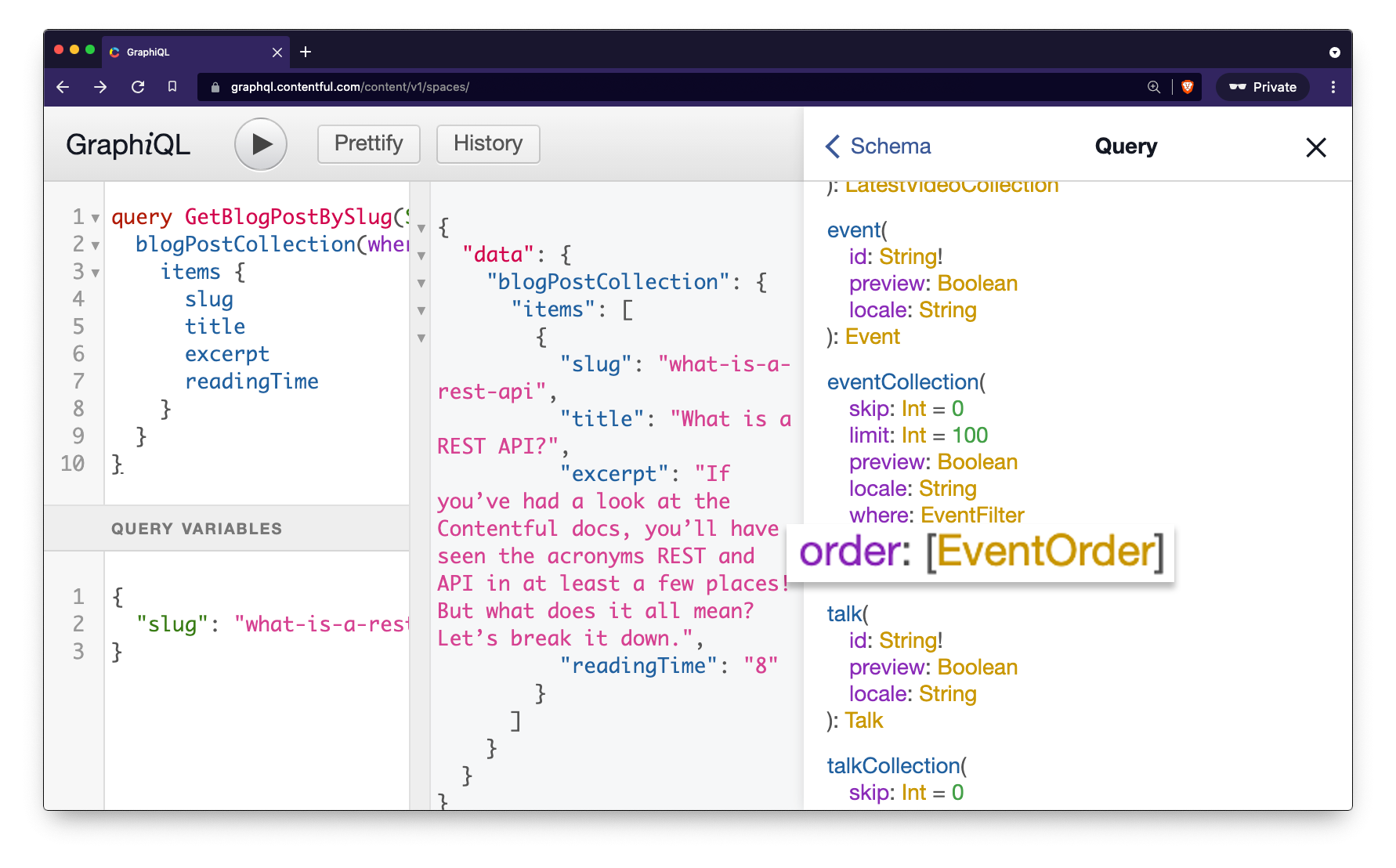
Task: Click the Query heading in docs panel
Action: 1126,146
